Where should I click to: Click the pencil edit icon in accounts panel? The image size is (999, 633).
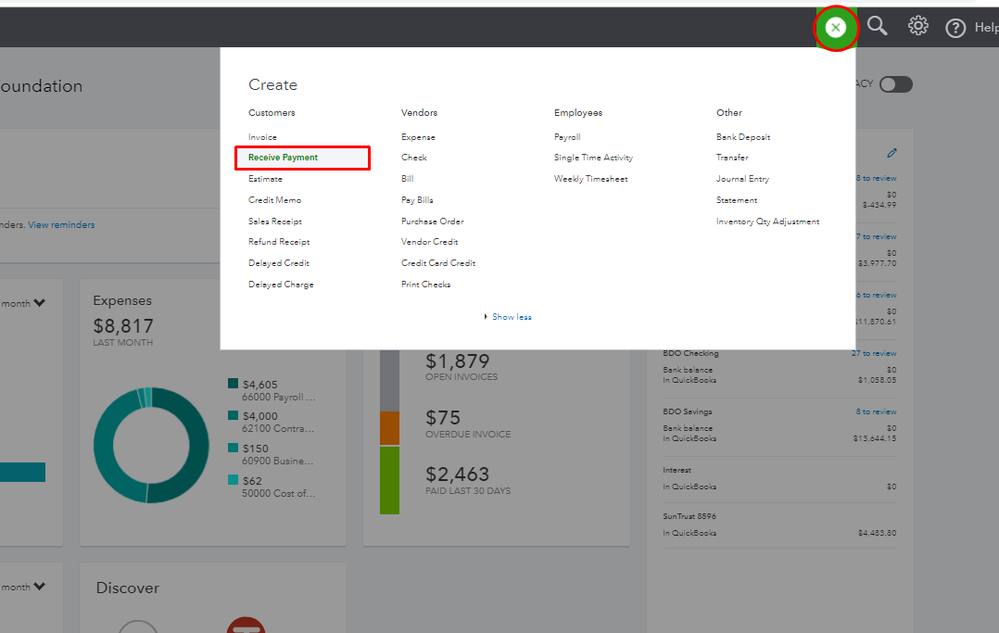(891, 153)
